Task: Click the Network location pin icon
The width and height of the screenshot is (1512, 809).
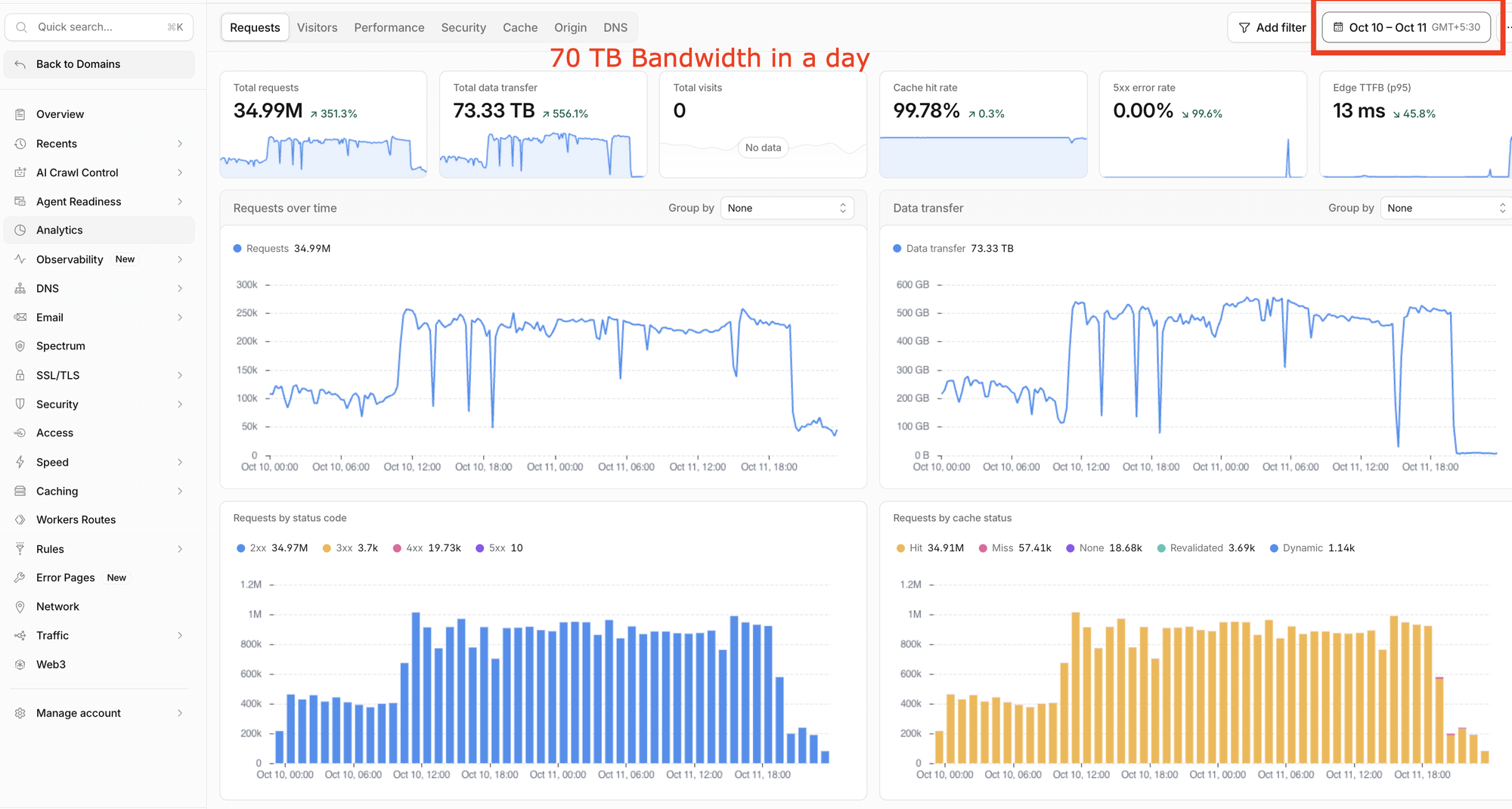Action: pyautogui.click(x=20, y=606)
